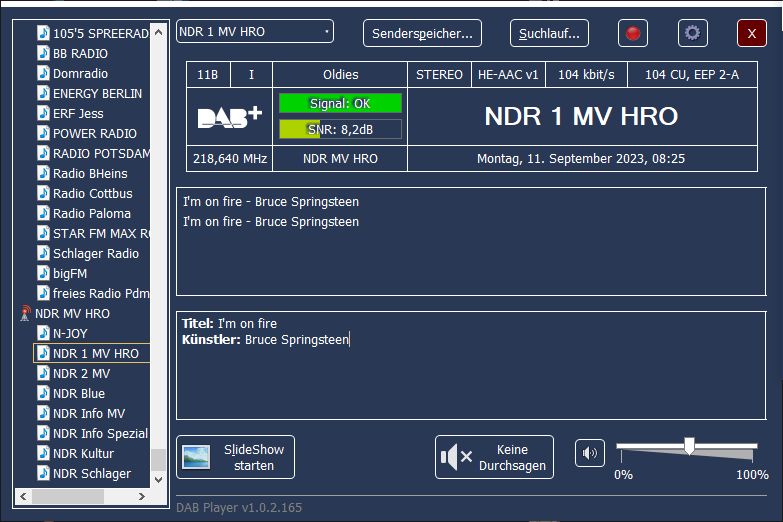
Task: Click the red record button icon
Action: point(632,33)
